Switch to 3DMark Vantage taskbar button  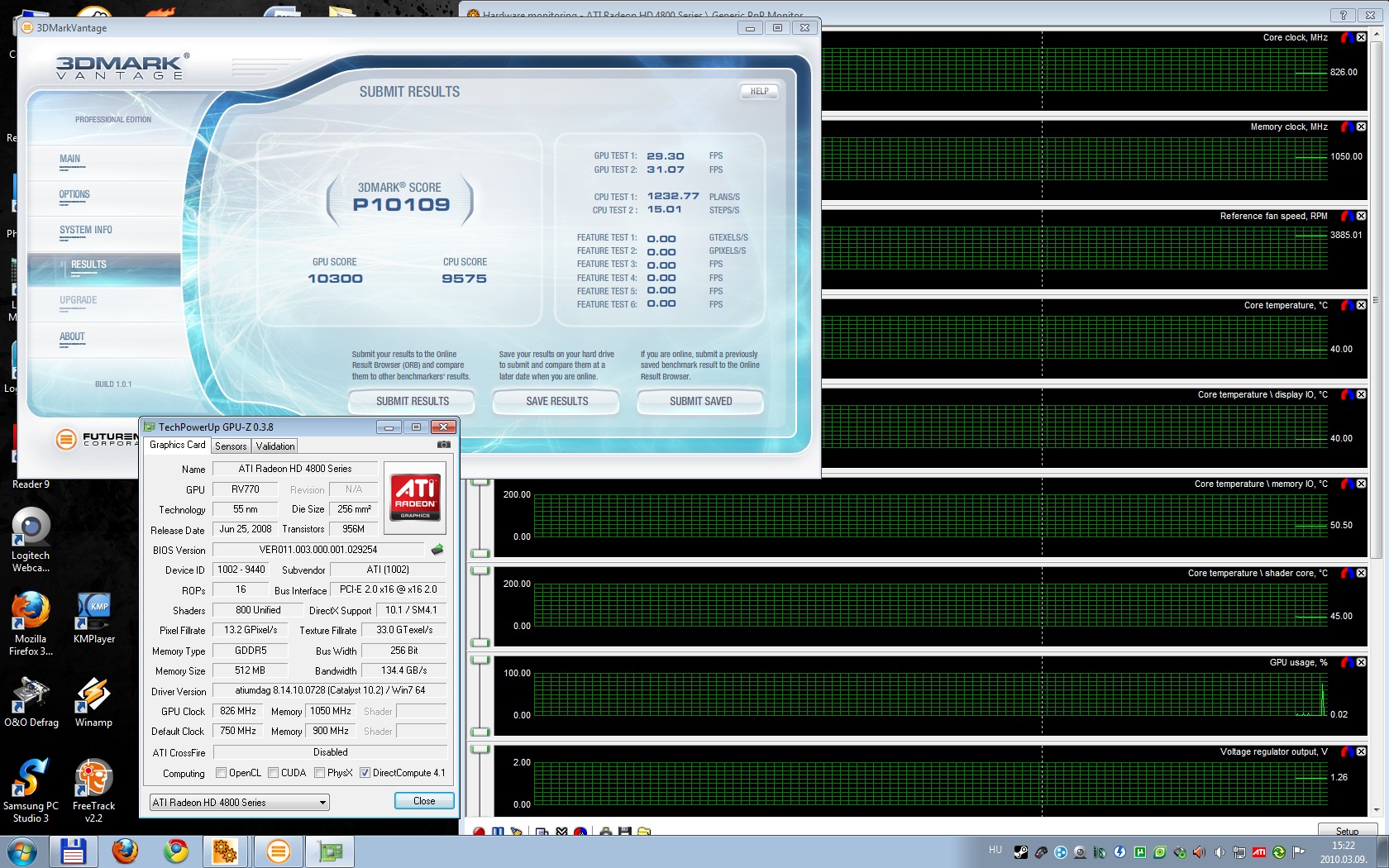pos(279,851)
